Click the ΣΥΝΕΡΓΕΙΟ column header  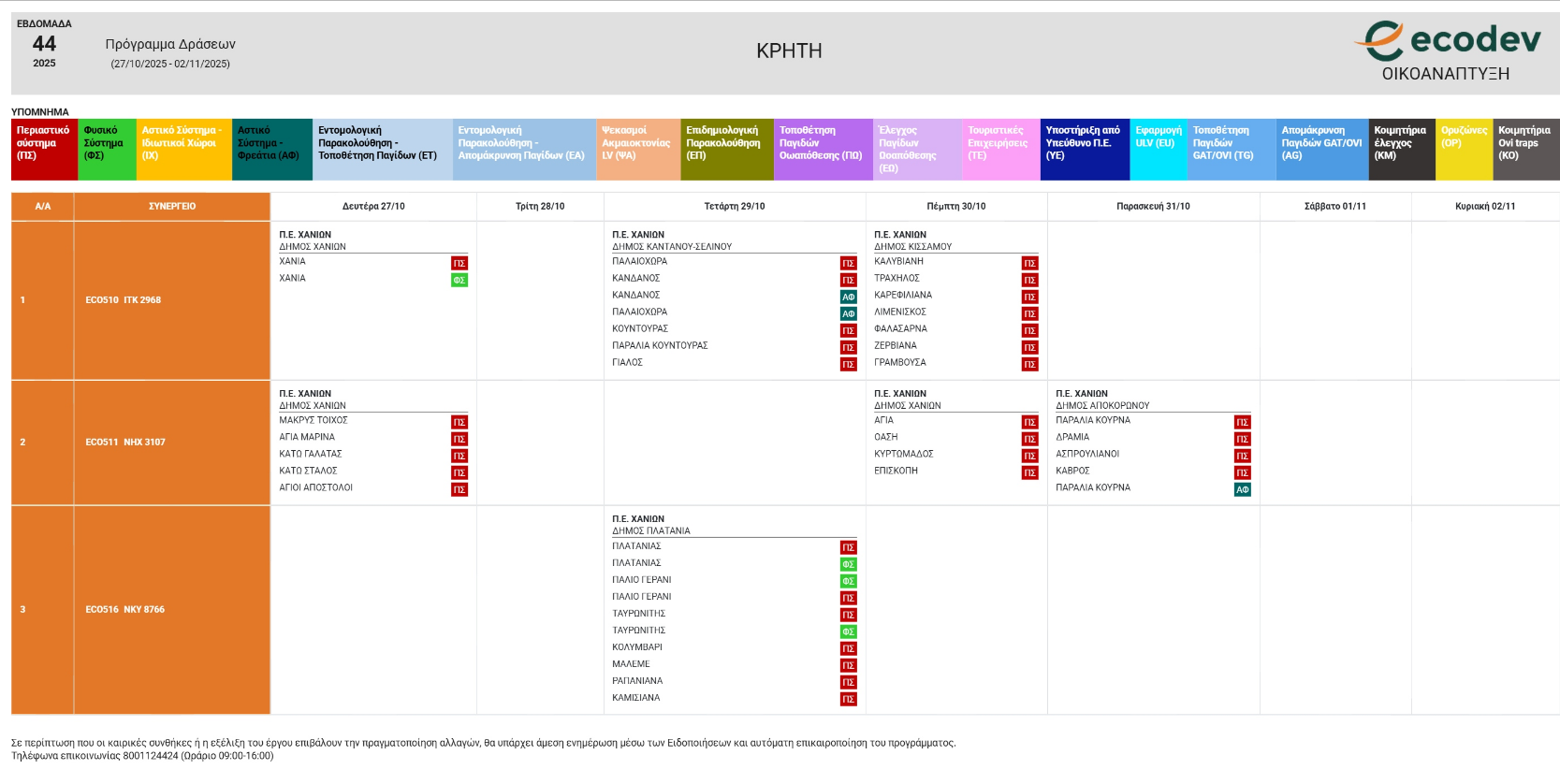click(172, 206)
